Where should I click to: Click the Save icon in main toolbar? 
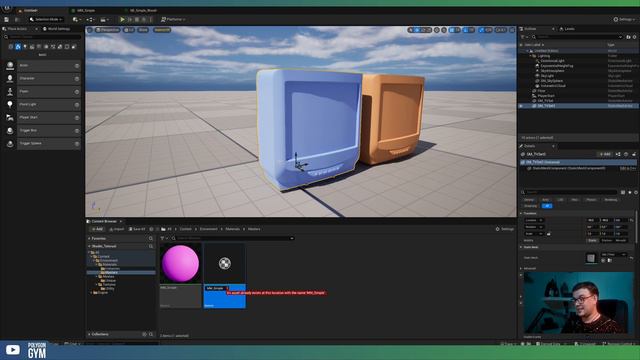(x=7, y=19)
